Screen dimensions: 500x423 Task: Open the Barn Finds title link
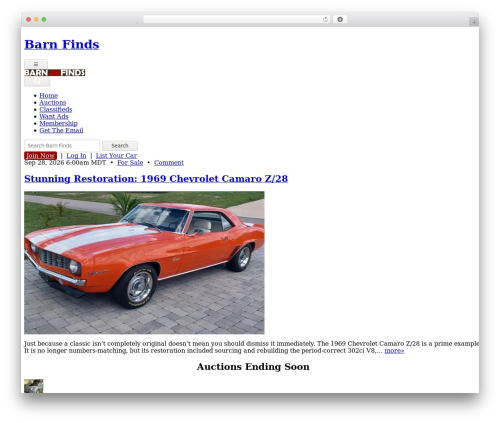click(x=62, y=44)
